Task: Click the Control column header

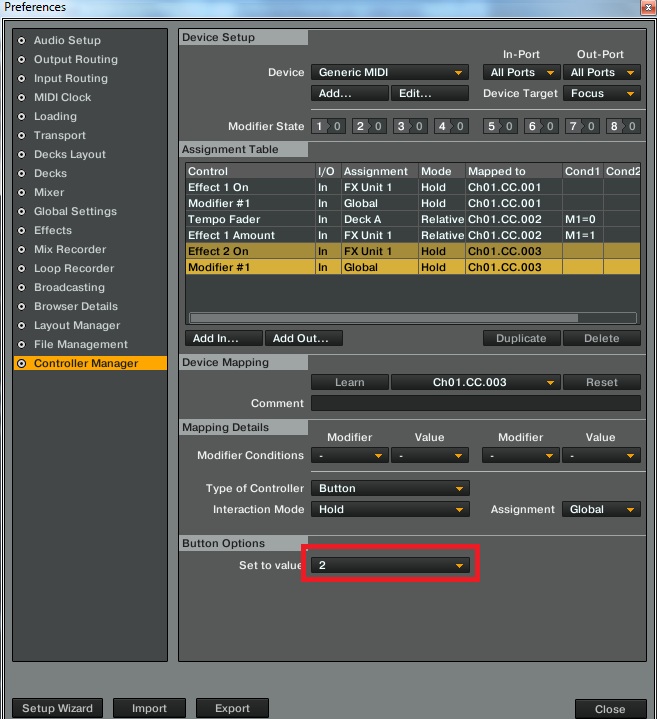Action: [x=250, y=171]
